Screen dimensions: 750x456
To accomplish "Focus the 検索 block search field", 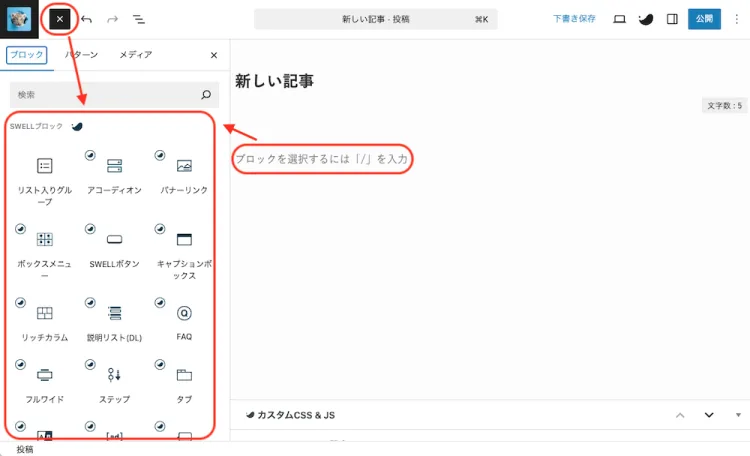I will (x=114, y=95).
